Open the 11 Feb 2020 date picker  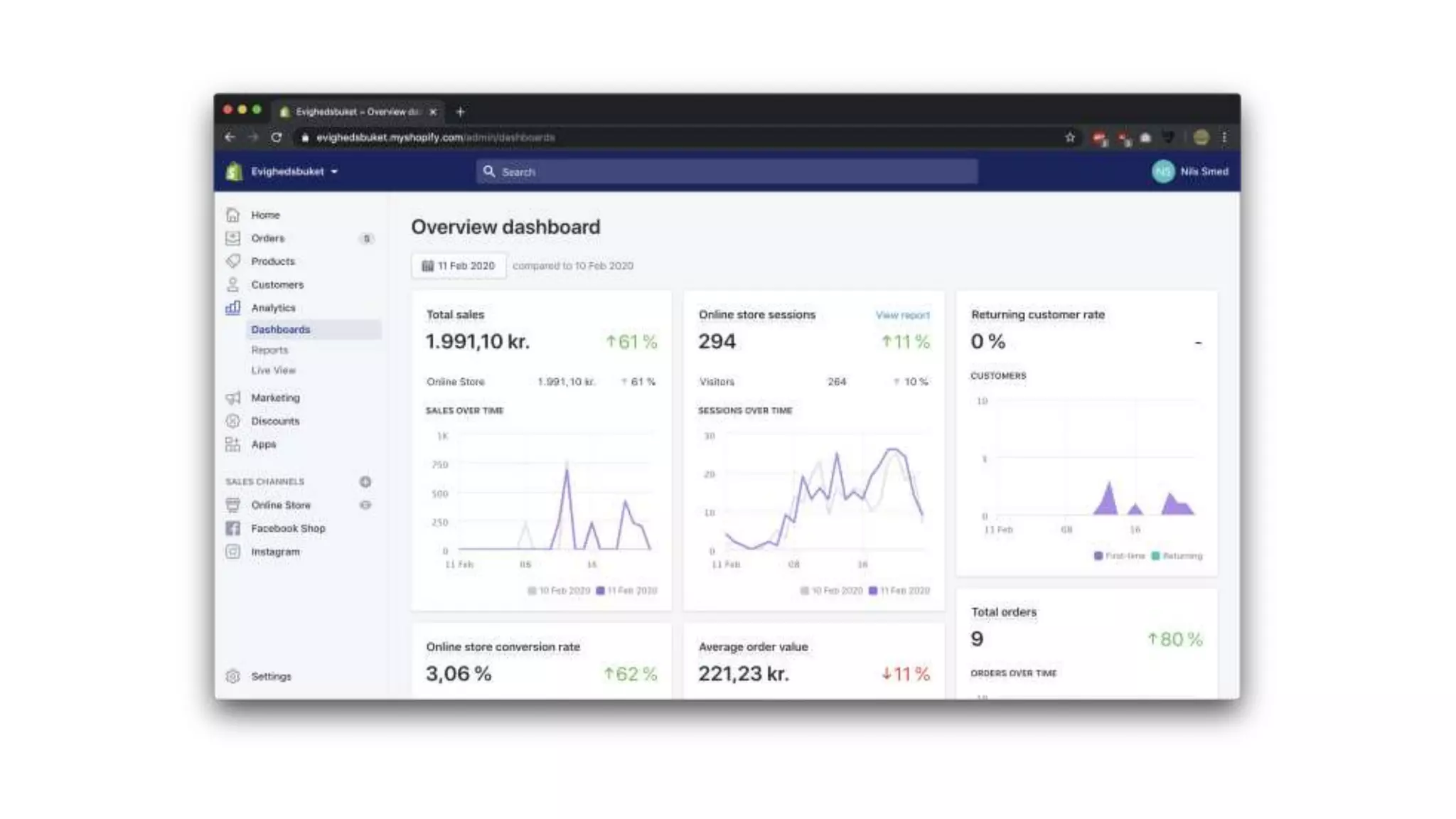point(459,266)
